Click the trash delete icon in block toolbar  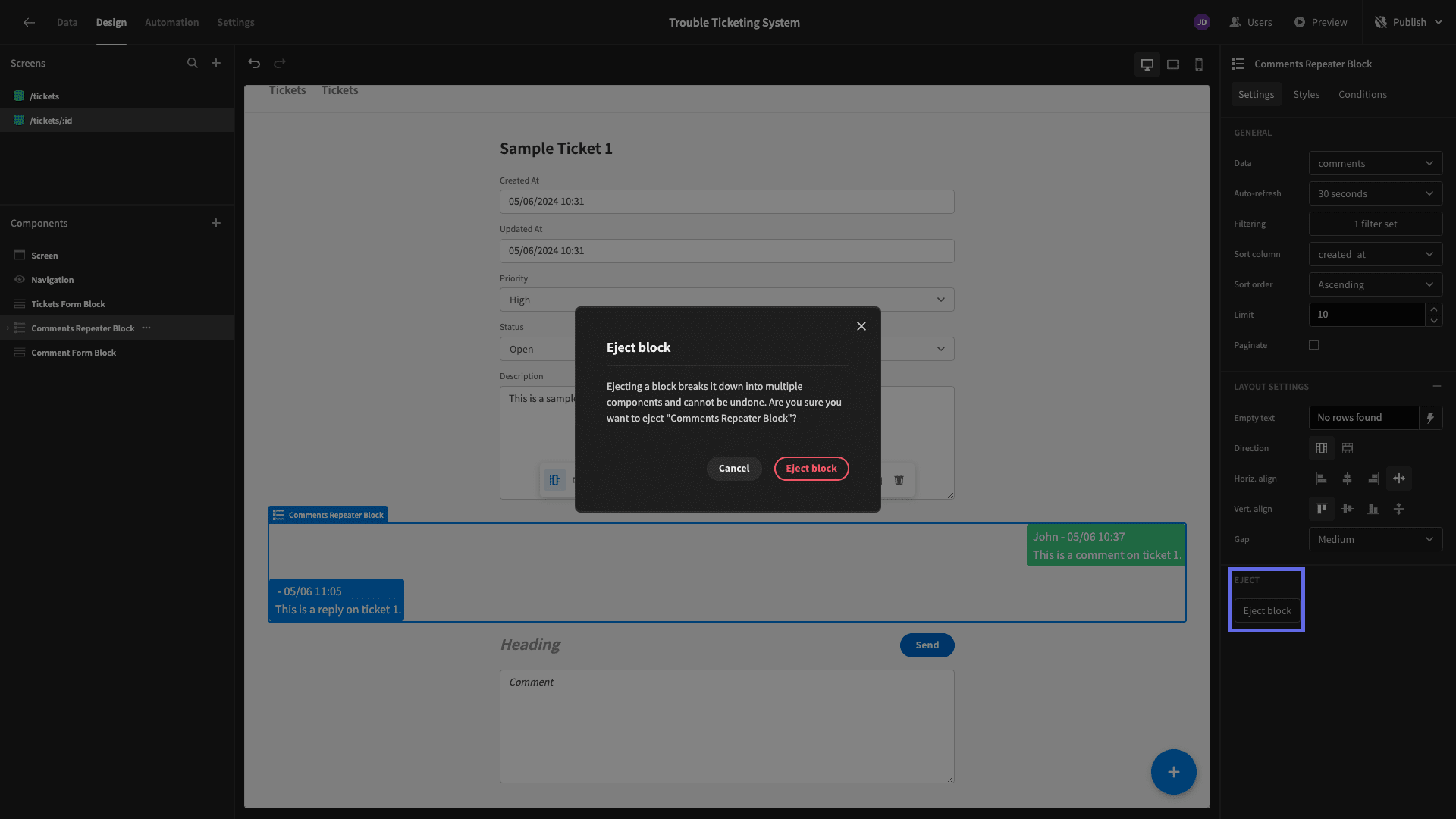pos(899,480)
